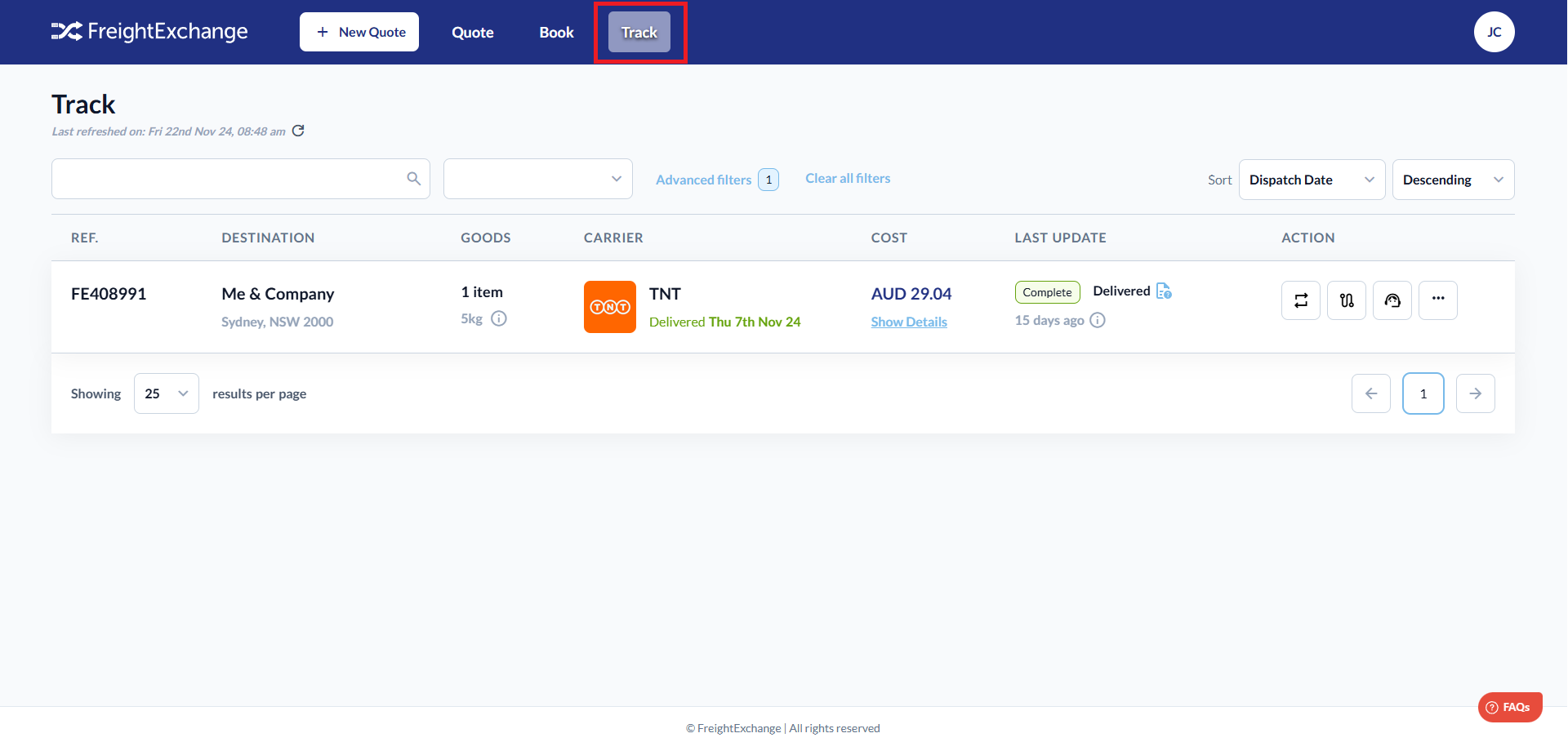Open JC user avatar menu
This screenshot has height=751, width=1568.
pyautogui.click(x=1494, y=32)
